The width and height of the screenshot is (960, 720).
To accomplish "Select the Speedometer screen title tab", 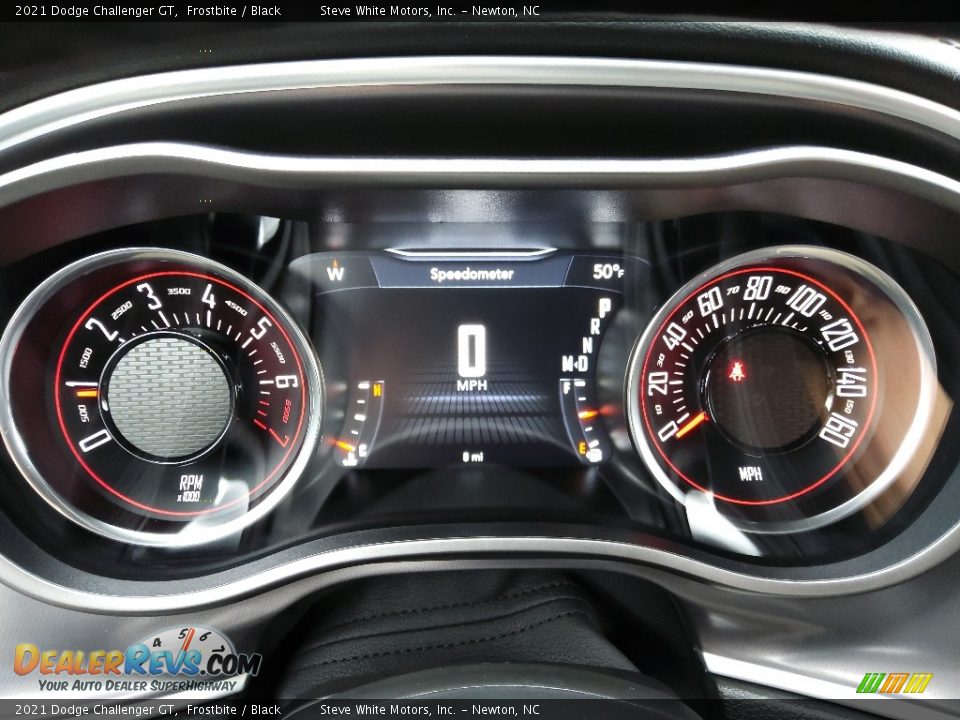I will tap(471, 274).
